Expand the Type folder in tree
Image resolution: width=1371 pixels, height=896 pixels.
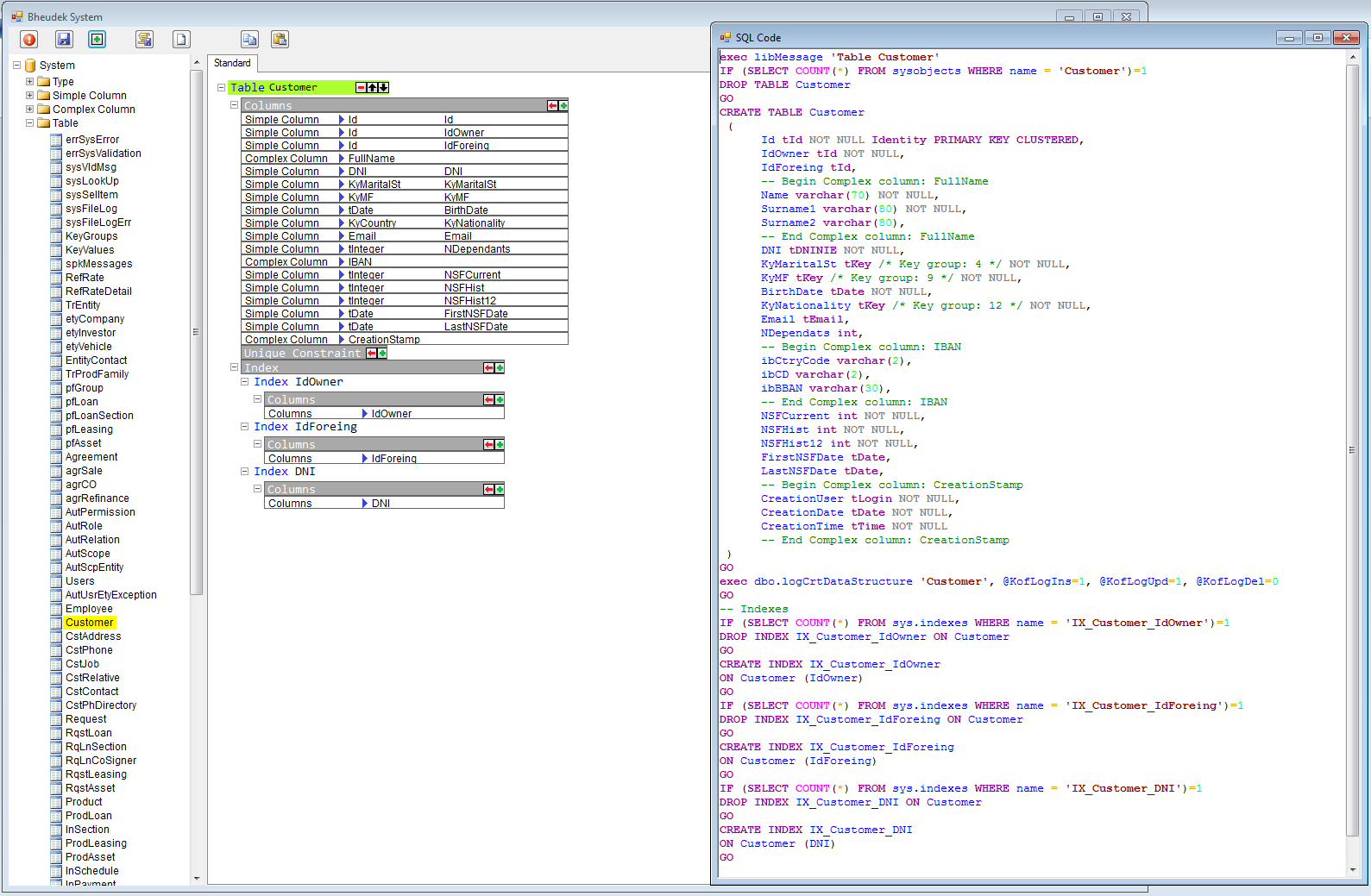click(29, 82)
